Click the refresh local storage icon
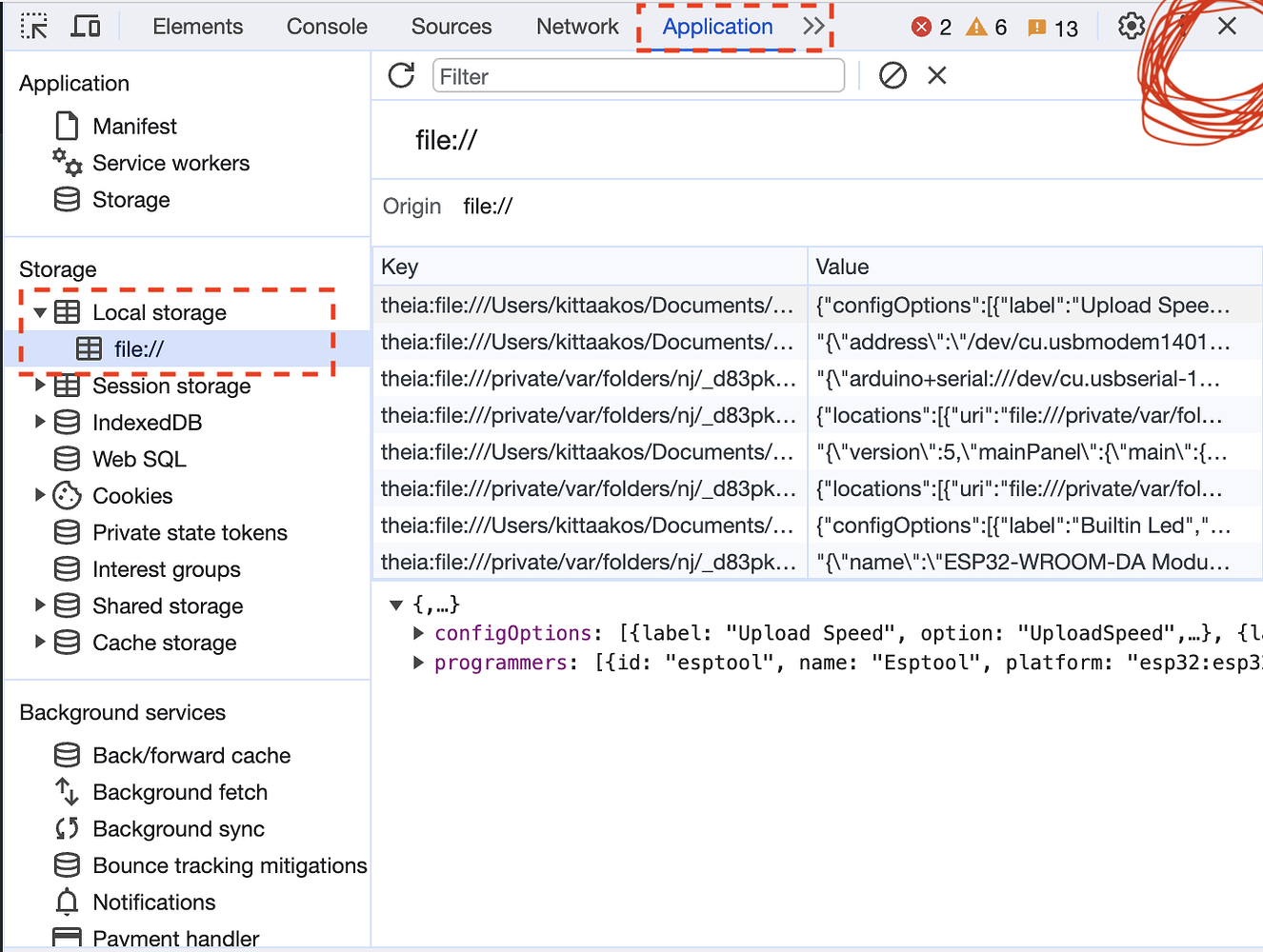The image size is (1263, 952). click(401, 75)
